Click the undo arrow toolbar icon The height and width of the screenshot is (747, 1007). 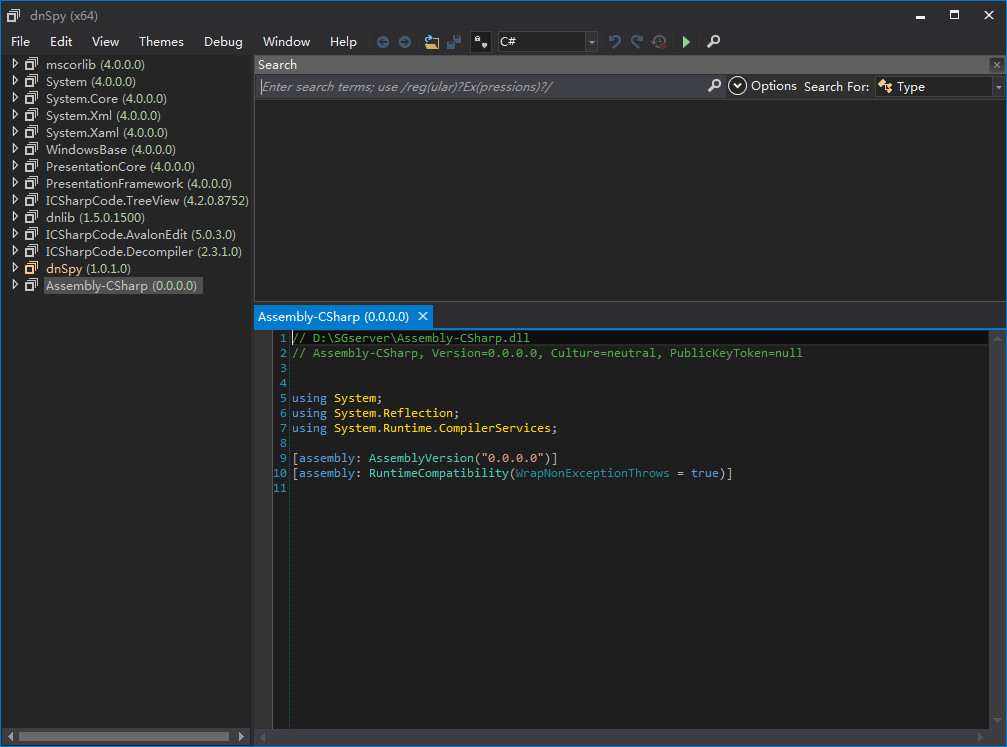[614, 42]
